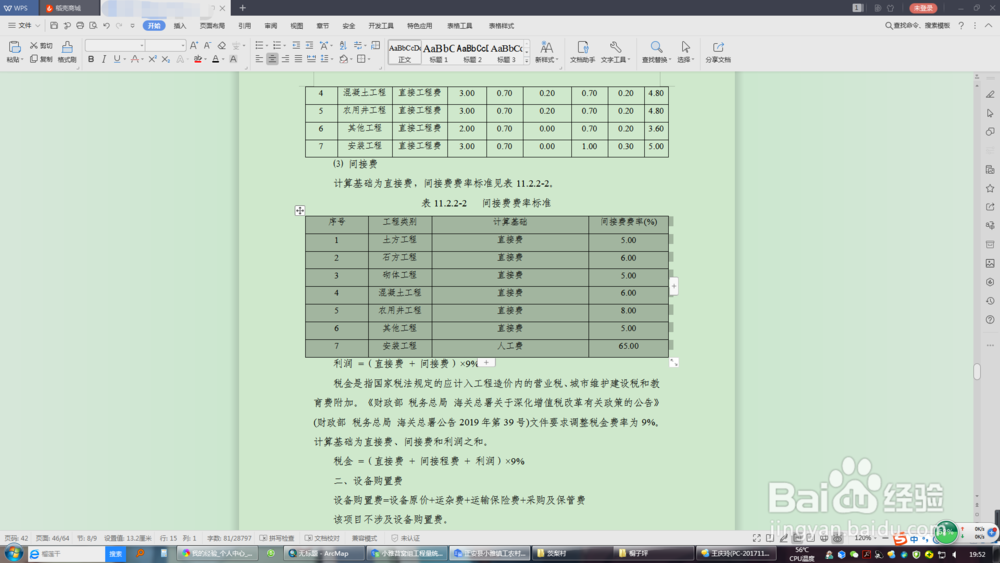This screenshot has height=563, width=1000.
Task: Increase font size with the A+ icon
Action: coord(194,45)
